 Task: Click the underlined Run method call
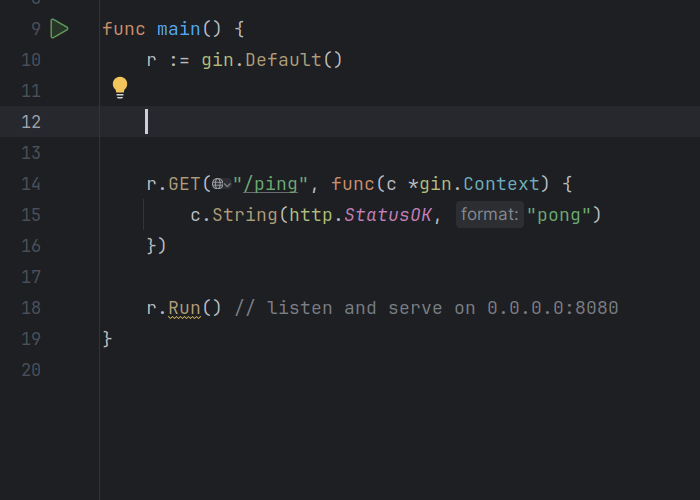[184, 308]
